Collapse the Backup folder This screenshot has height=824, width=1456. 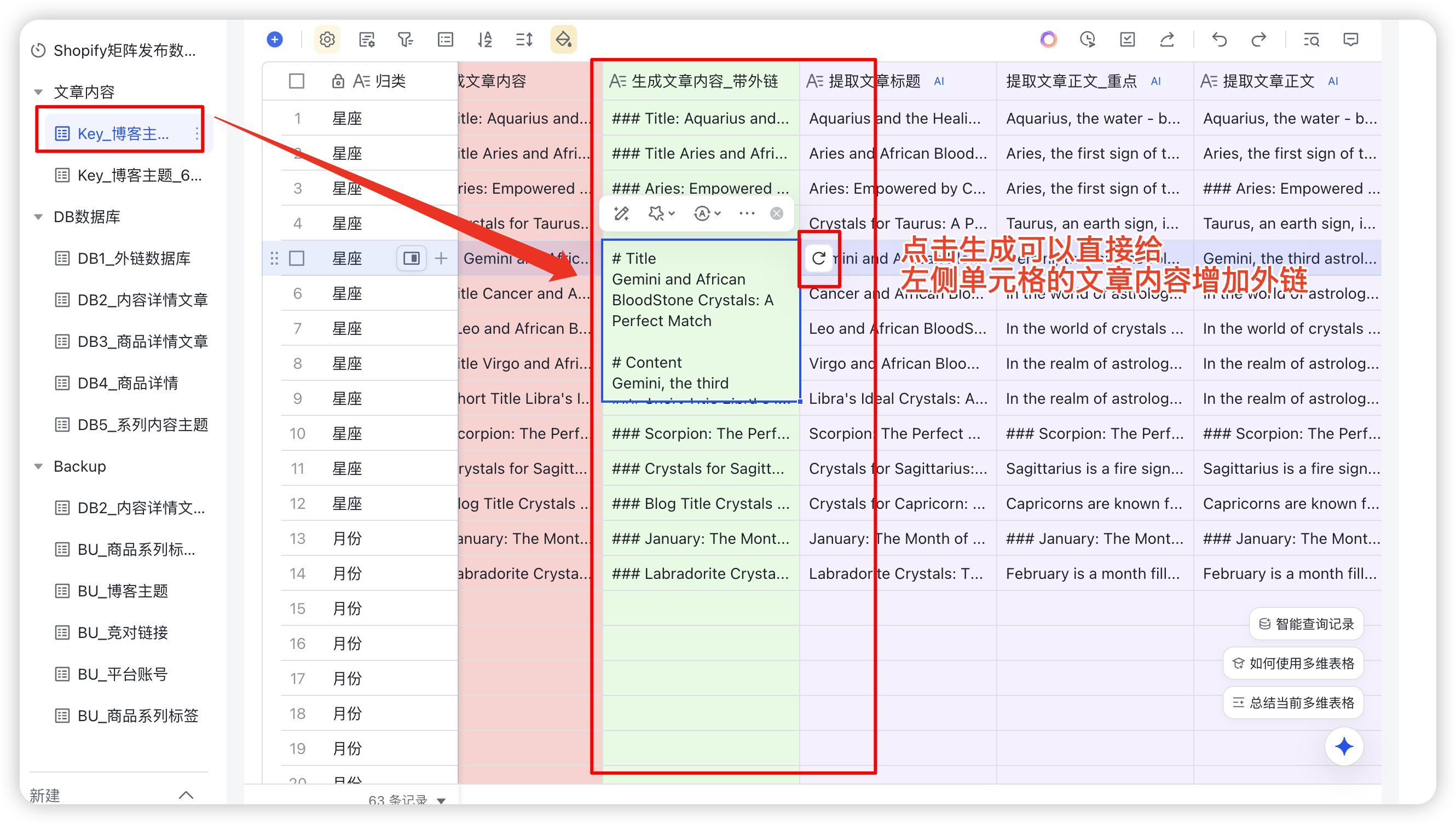(38, 466)
